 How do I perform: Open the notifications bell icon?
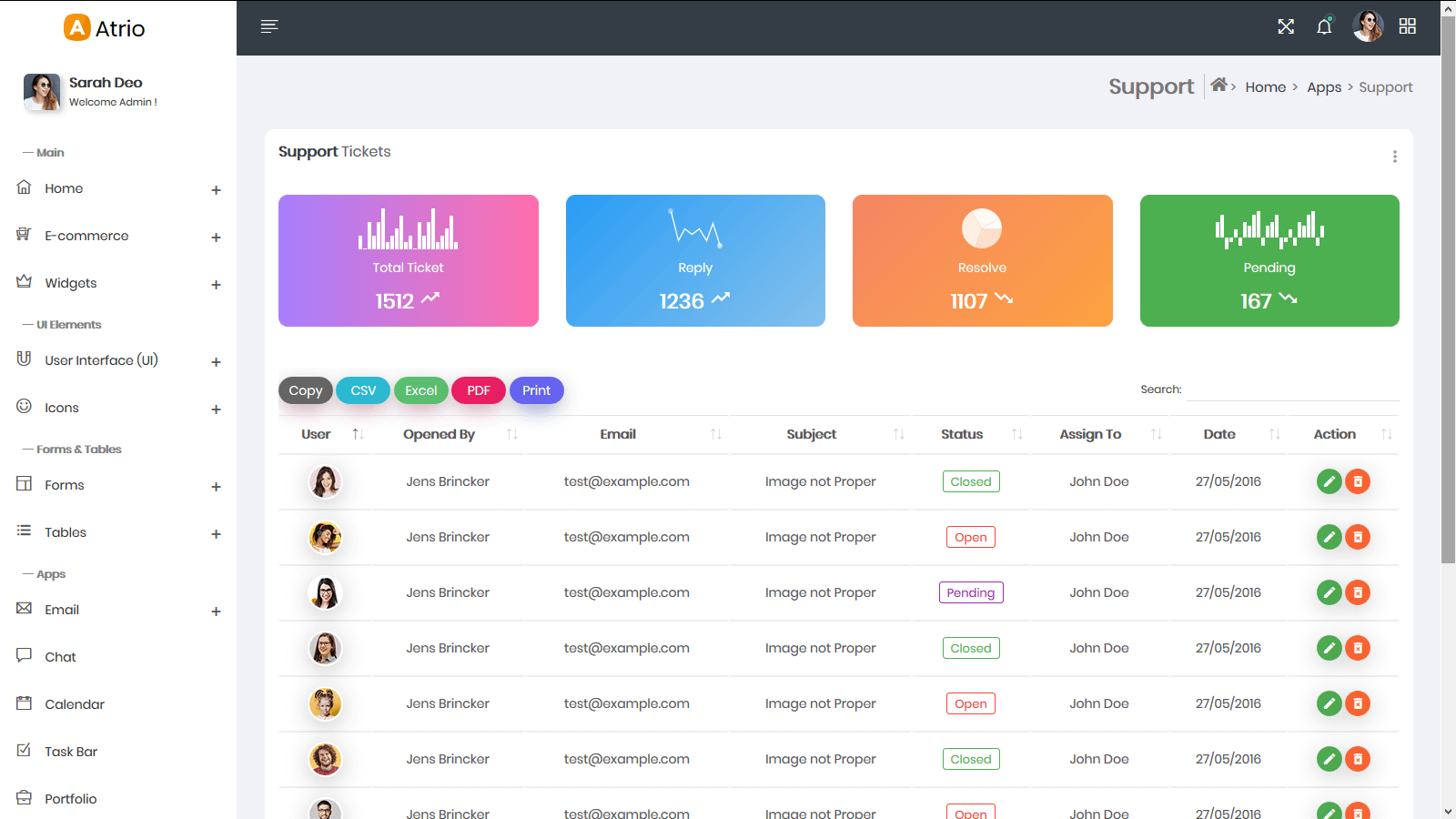click(x=1324, y=26)
